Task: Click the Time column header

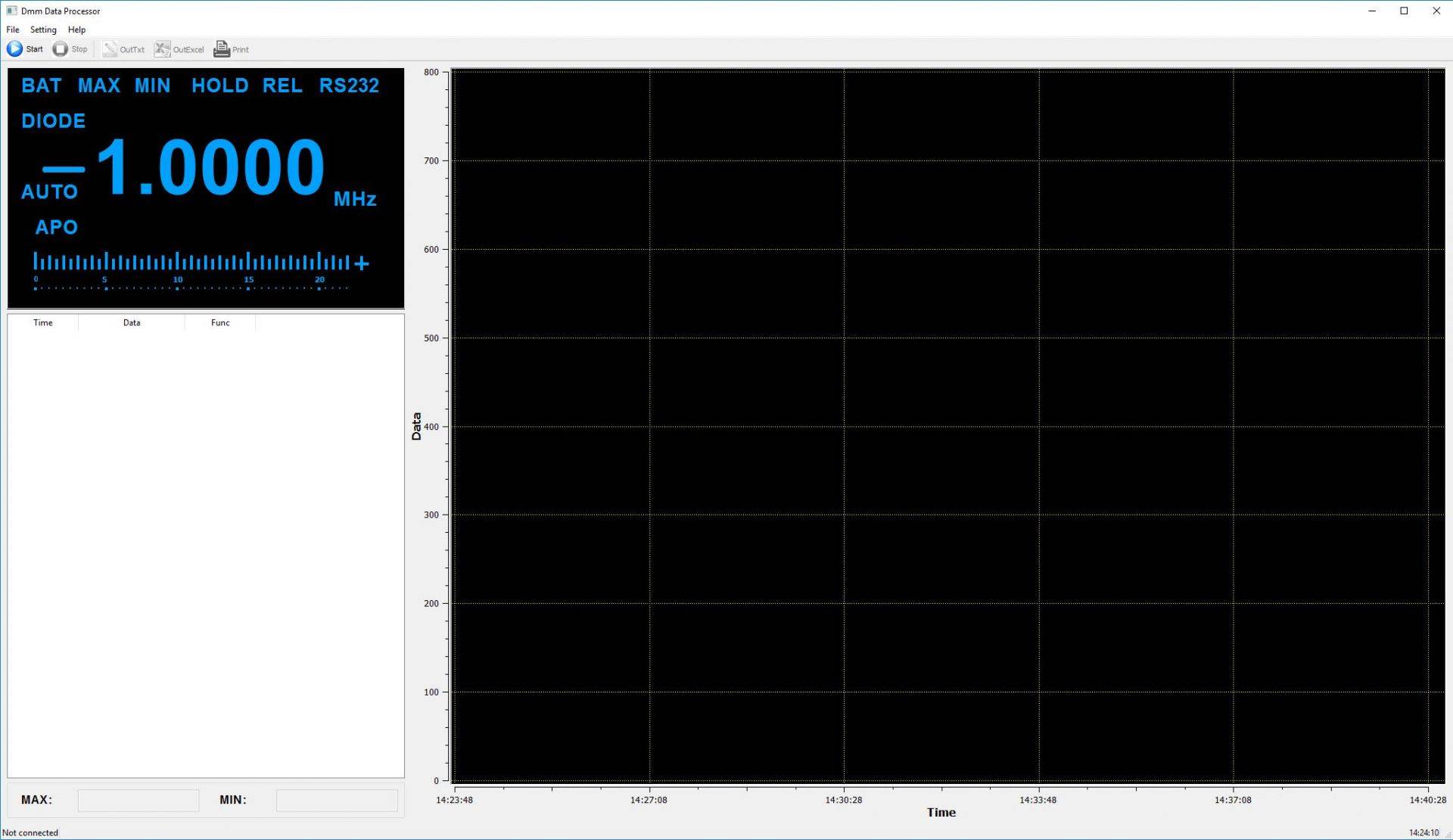Action: (43, 322)
